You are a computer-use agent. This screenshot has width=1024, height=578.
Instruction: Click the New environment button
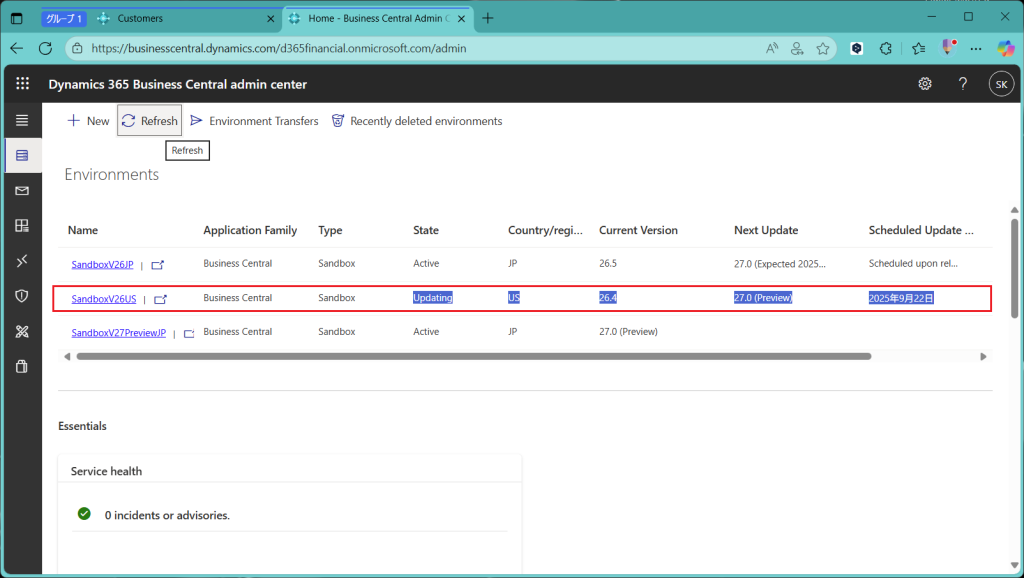pos(88,121)
